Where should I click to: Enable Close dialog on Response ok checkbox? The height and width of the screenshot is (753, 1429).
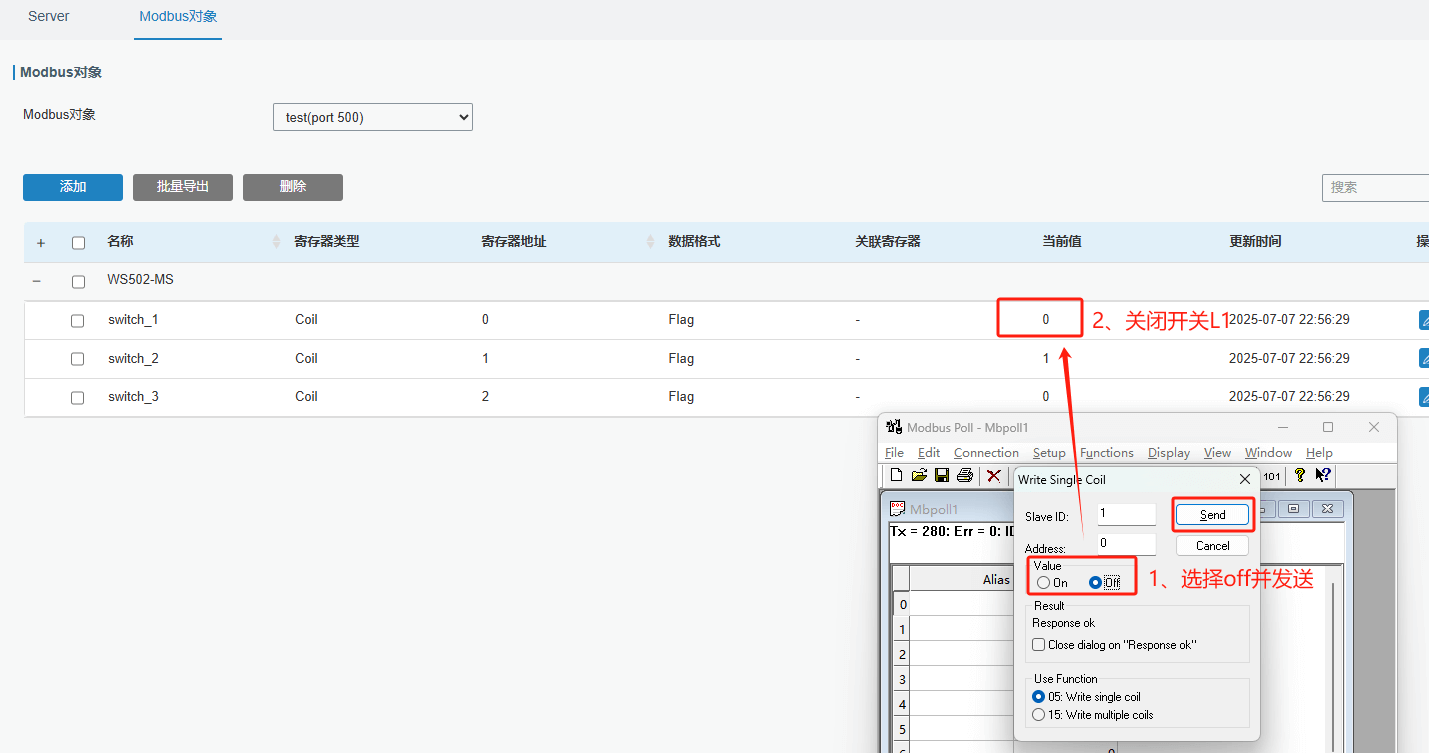[1039, 645]
